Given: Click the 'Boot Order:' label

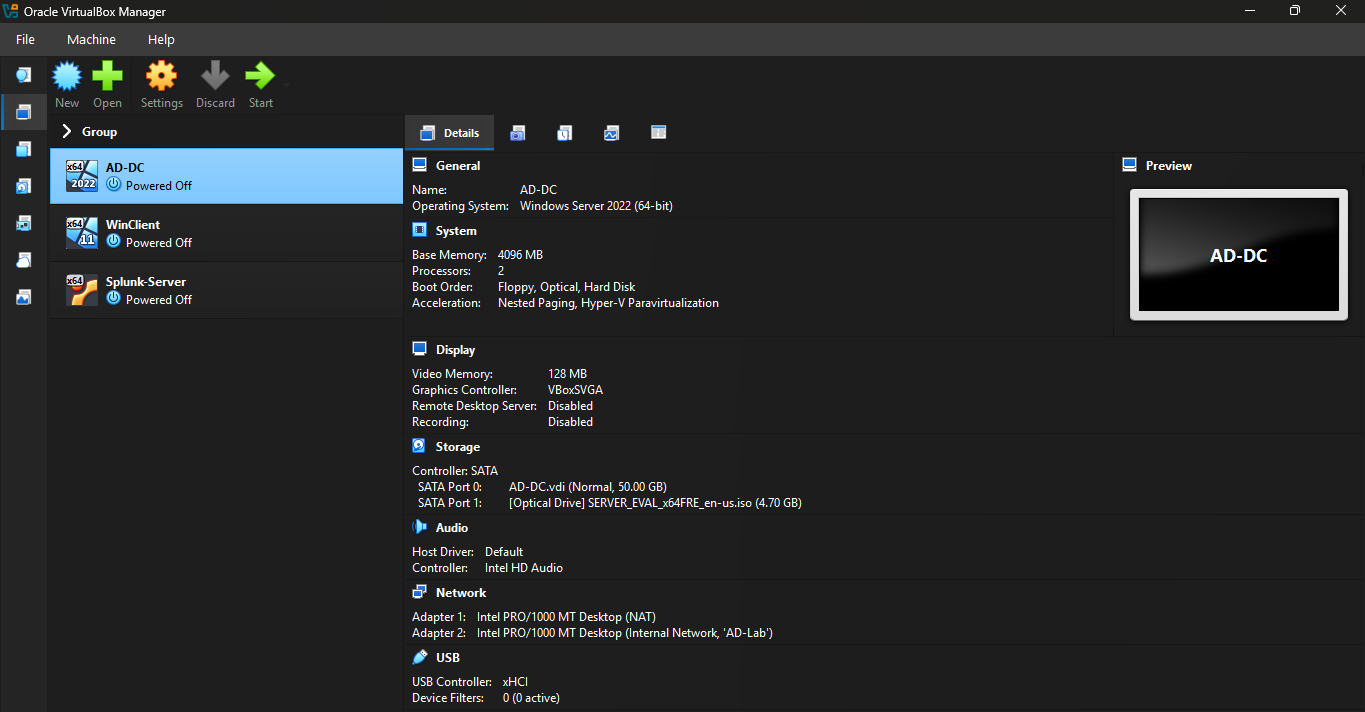Looking at the screenshot, I should coord(442,287).
